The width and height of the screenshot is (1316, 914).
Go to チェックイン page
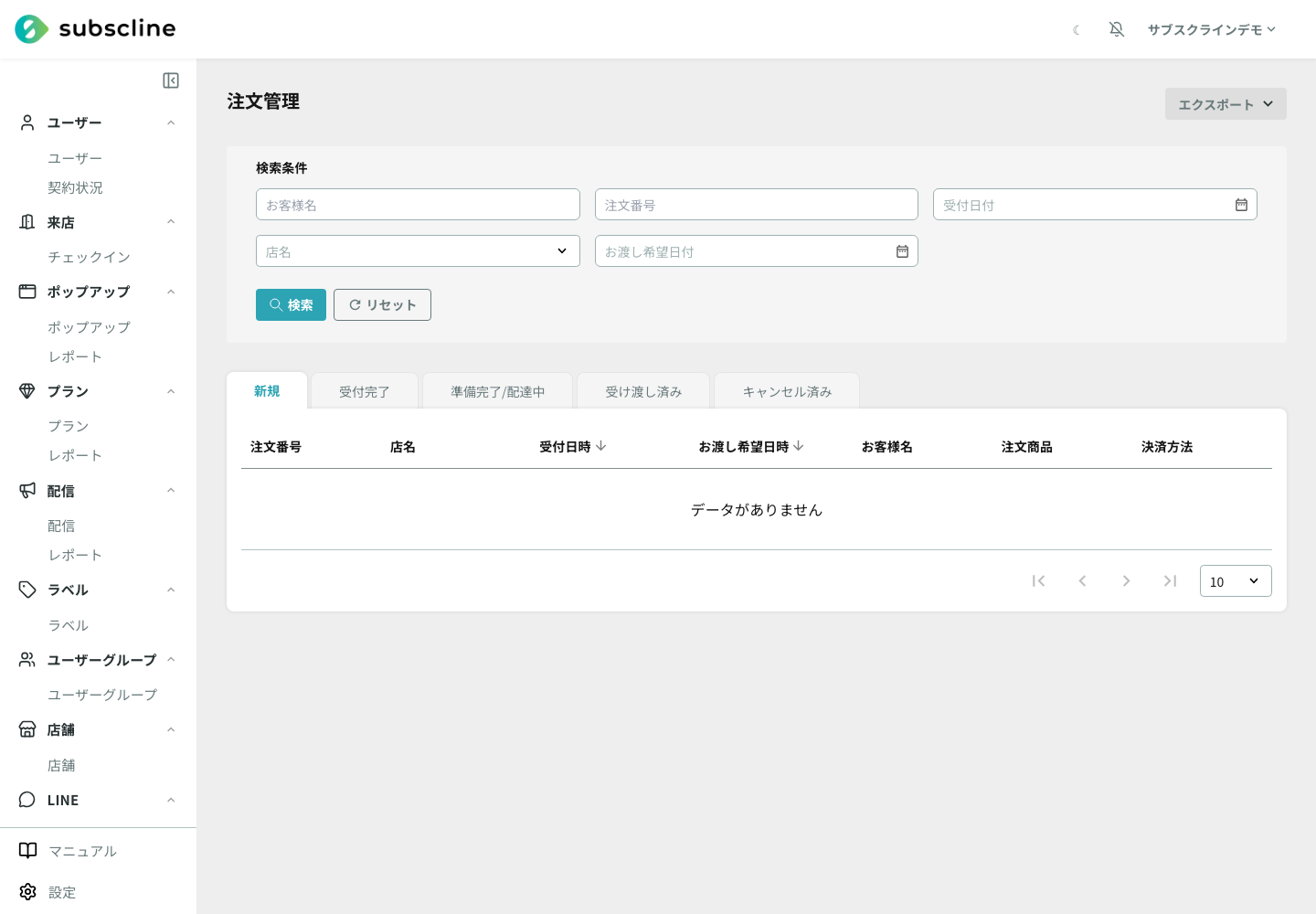[89, 257]
